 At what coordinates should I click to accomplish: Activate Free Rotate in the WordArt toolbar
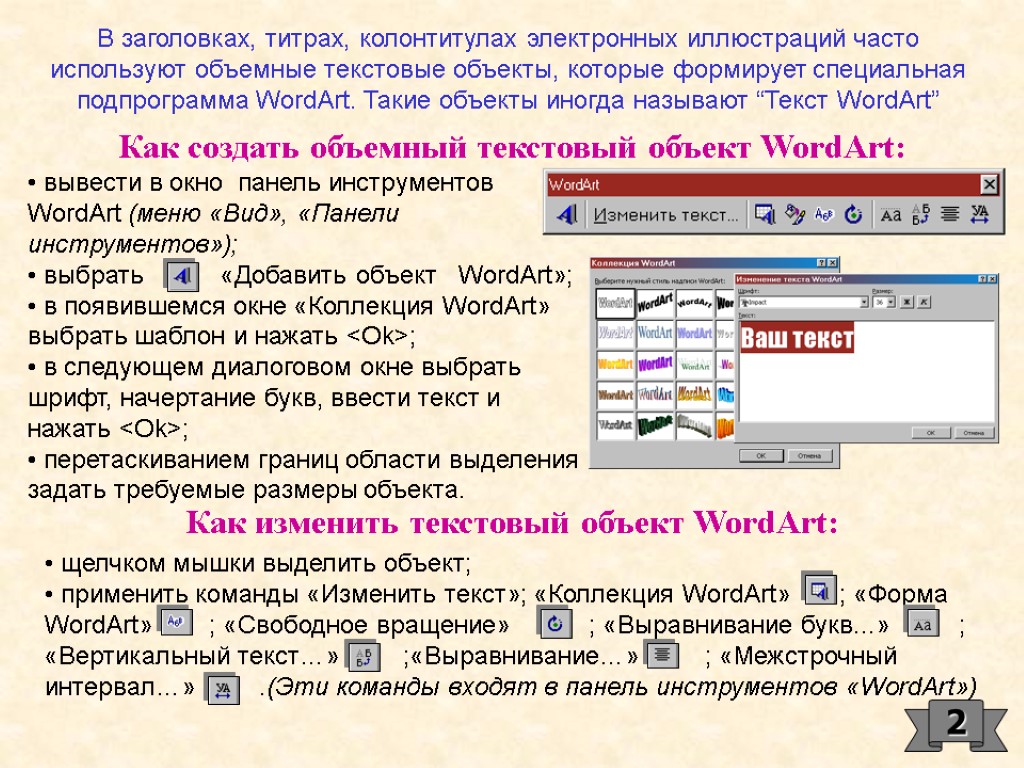[854, 214]
